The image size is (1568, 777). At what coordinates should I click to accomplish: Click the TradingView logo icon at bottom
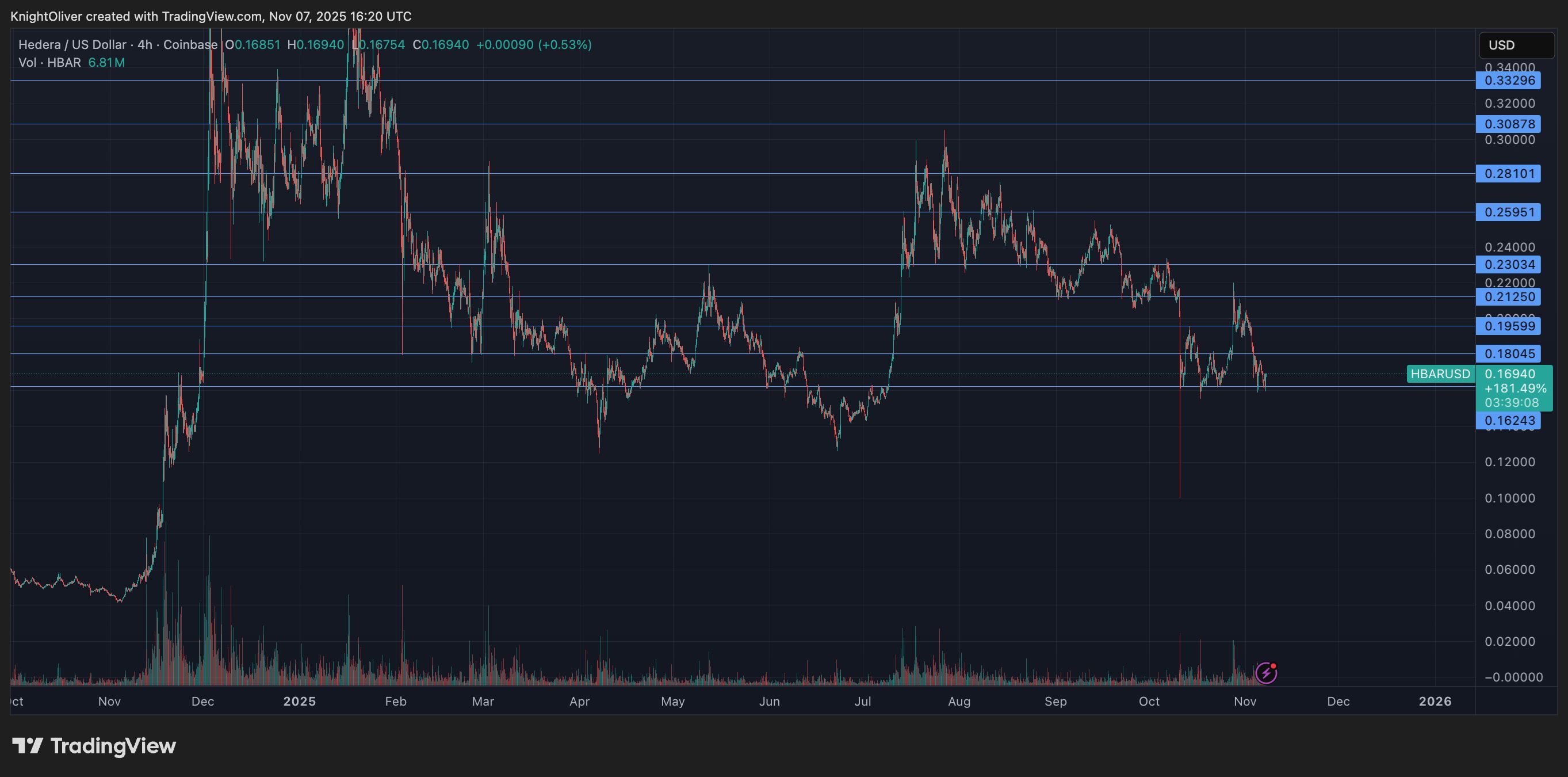(28, 746)
